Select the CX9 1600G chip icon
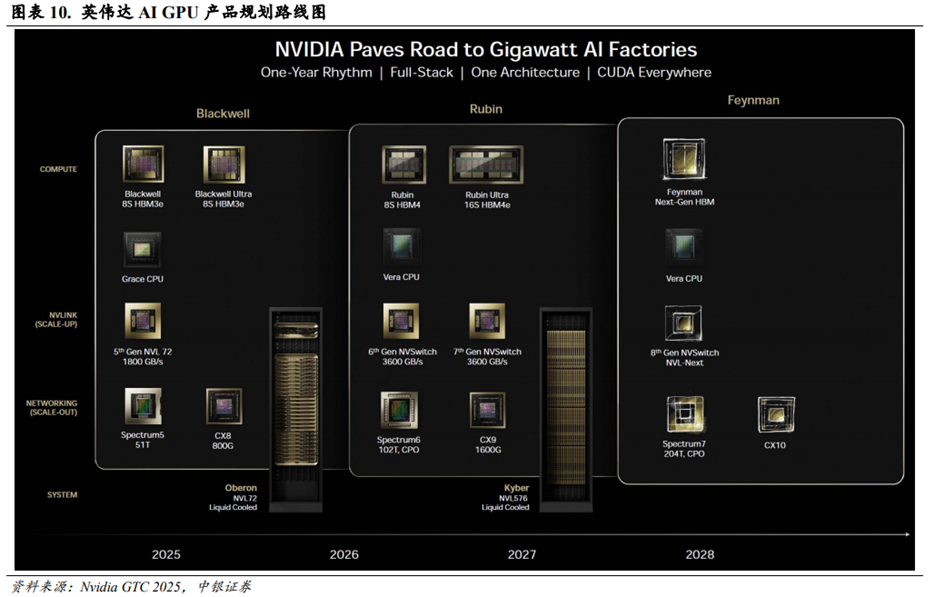Image resolution: width=935 pixels, height=597 pixels. (x=487, y=410)
